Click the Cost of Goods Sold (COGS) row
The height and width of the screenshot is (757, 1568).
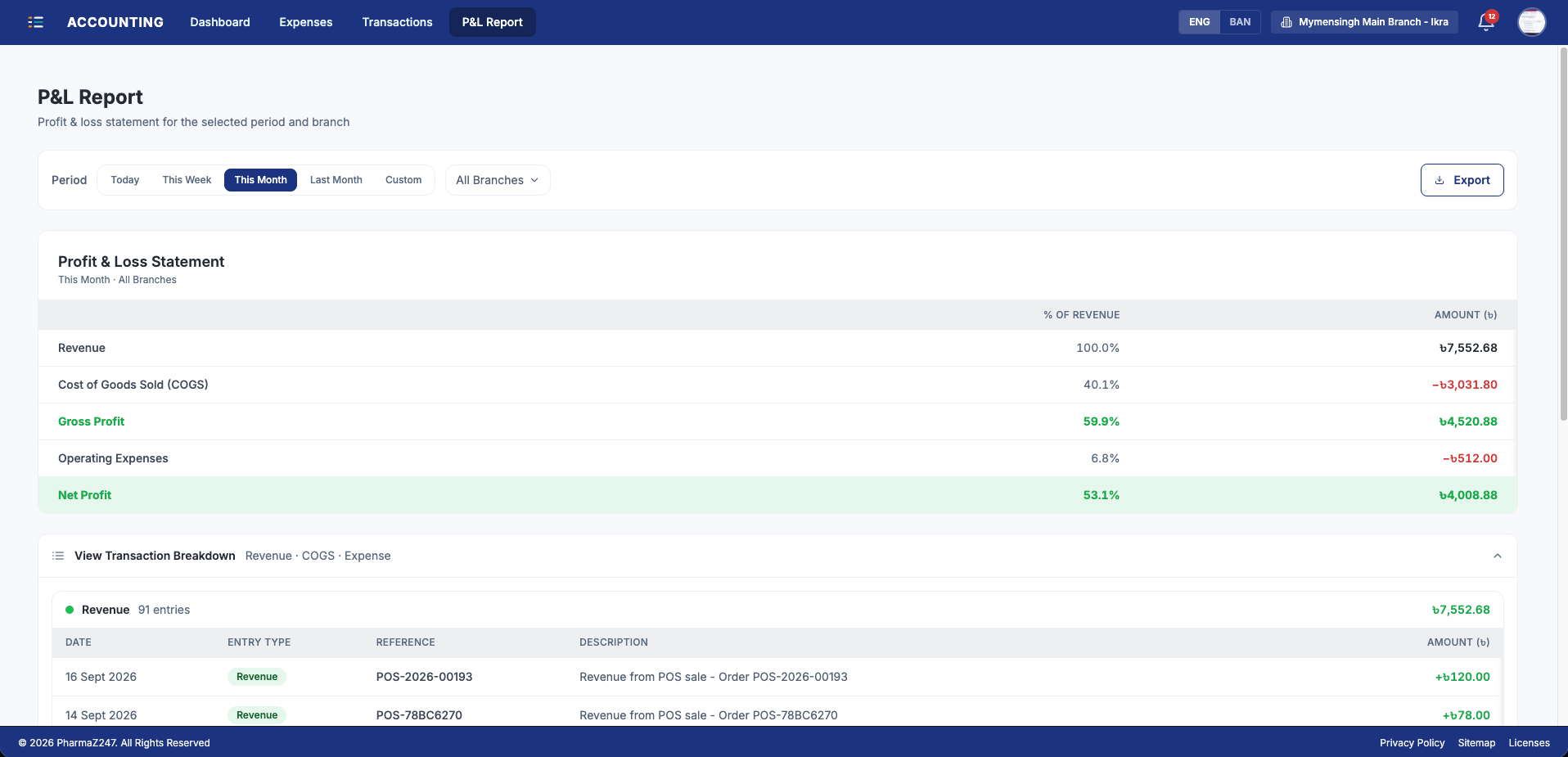[777, 385]
